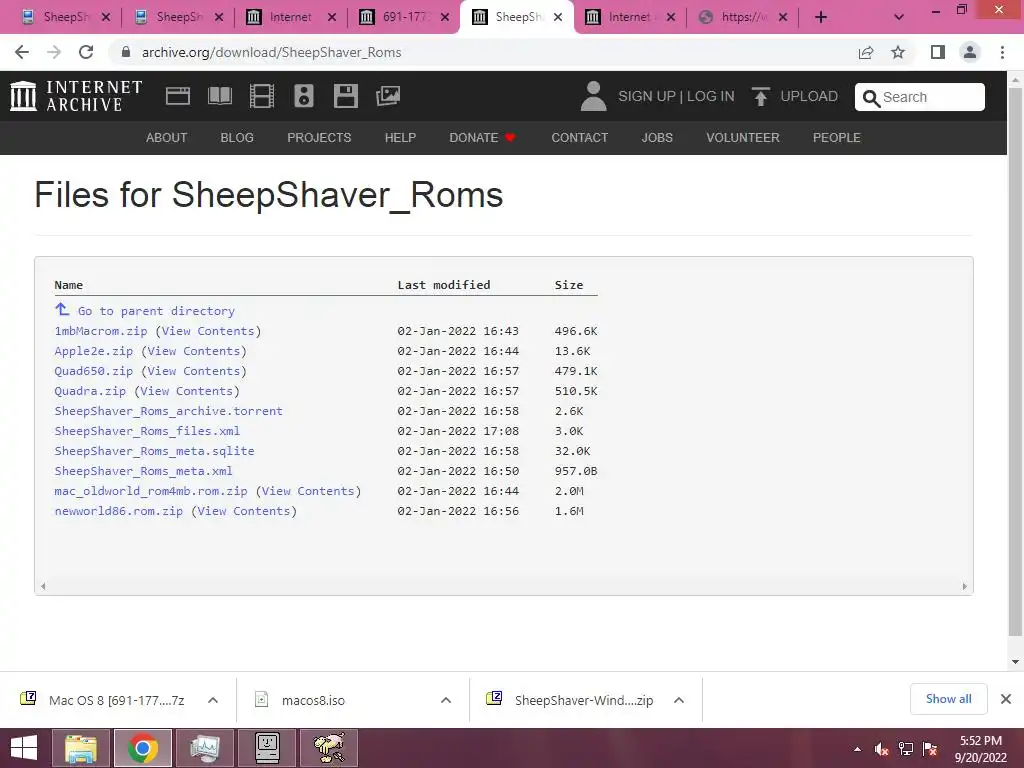Open the Internet Archive home logo
Screen dimensions: 1024x768
click(x=76, y=96)
